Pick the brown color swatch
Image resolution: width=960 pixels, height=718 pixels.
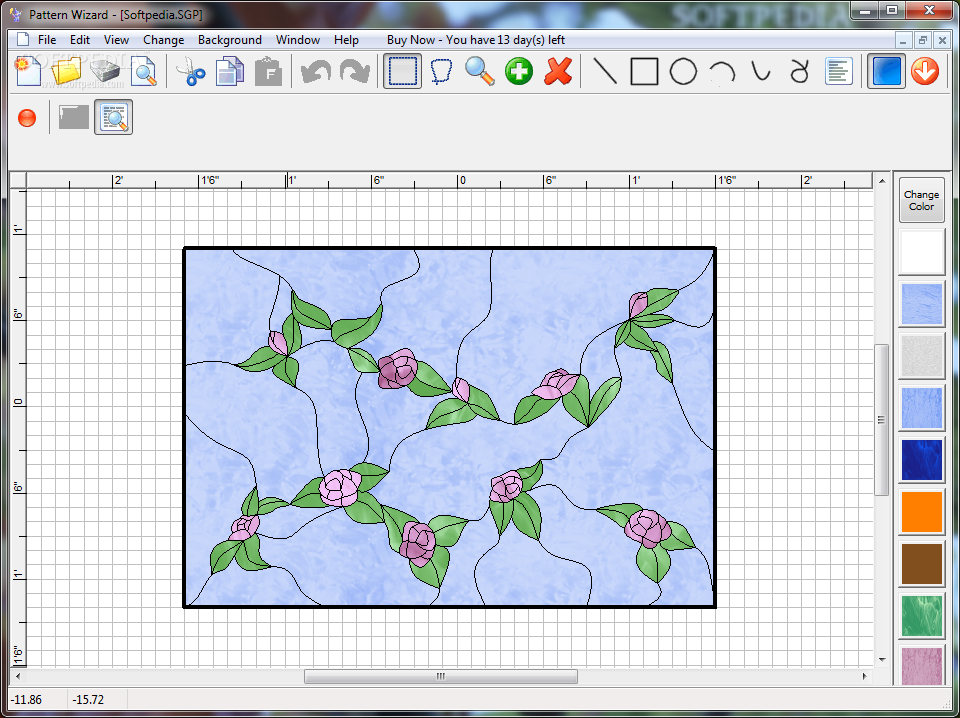click(x=921, y=564)
